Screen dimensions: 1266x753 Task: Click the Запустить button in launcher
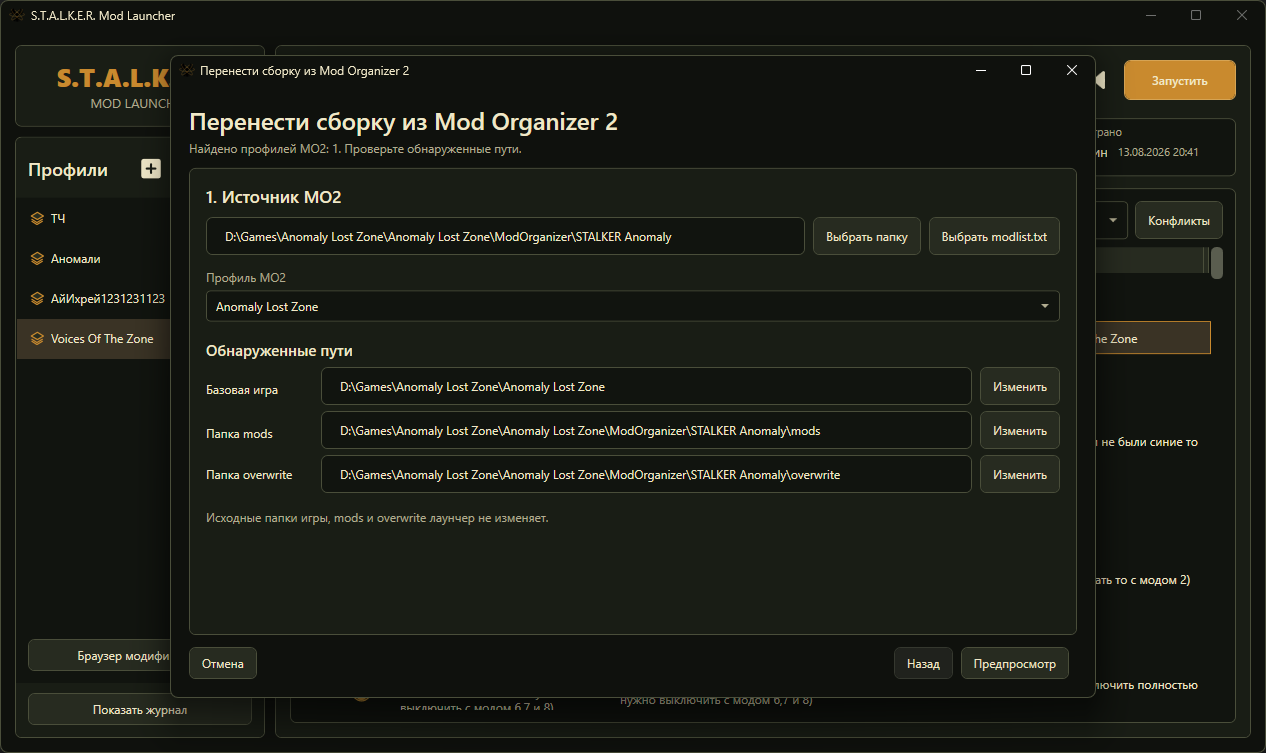[x=1180, y=80]
